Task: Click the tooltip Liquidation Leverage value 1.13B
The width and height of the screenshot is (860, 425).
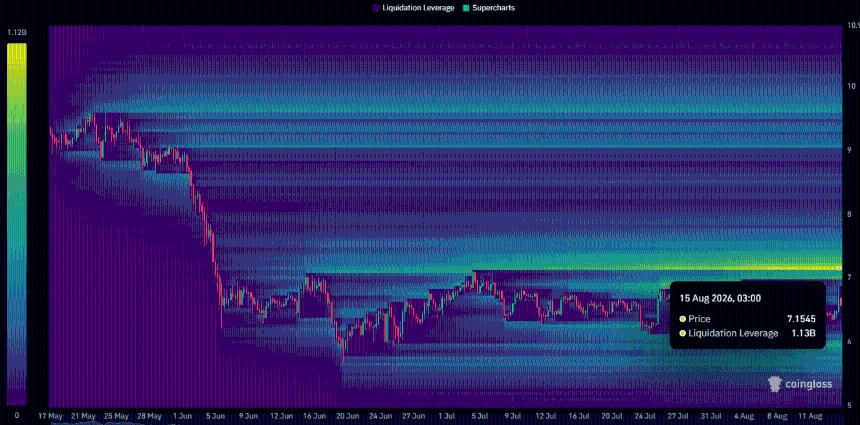Action: pos(804,333)
